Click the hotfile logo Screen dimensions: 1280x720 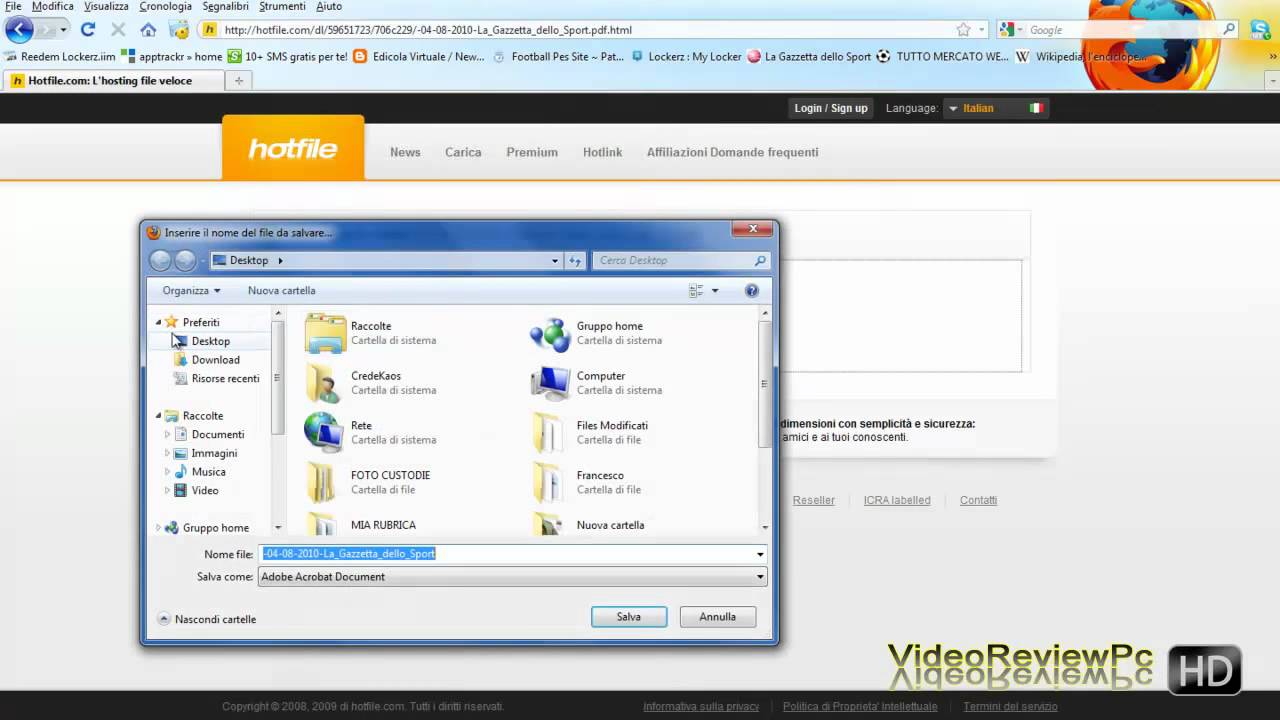coord(293,149)
